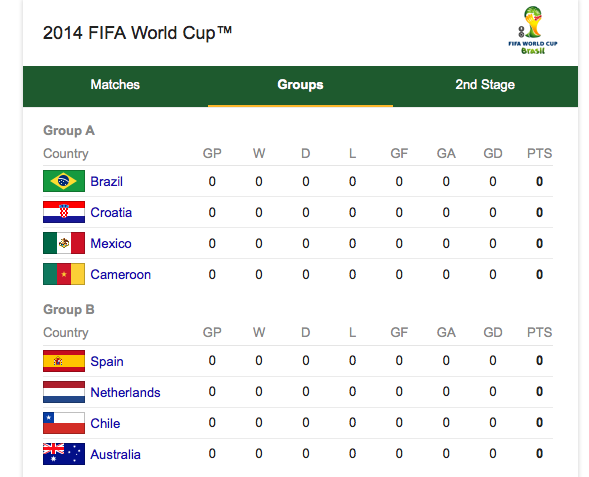Click the Chile flag icon
Image resolution: width=589 pixels, height=477 pixels.
(x=64, y=423)
